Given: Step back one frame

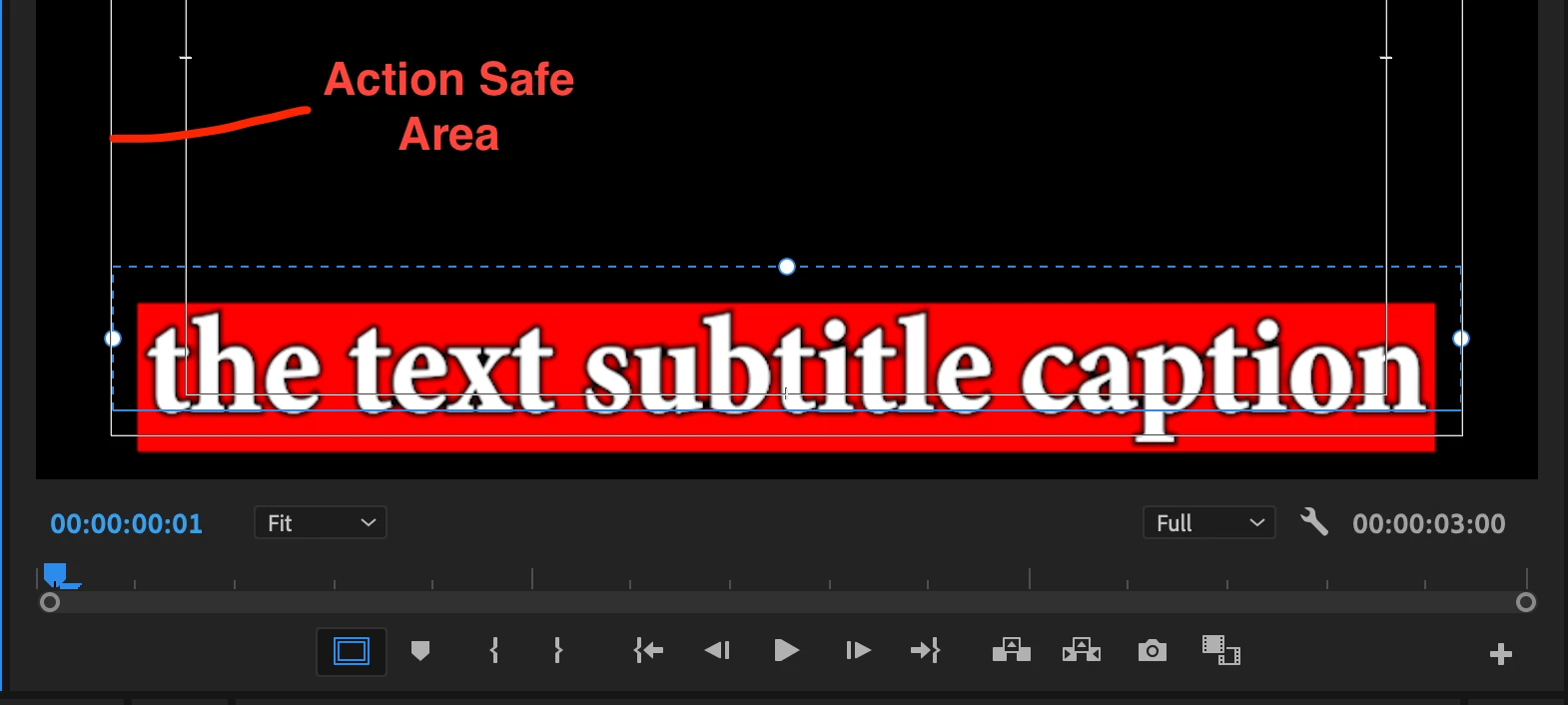Looking at the screenshot, I should coord(717,651).
